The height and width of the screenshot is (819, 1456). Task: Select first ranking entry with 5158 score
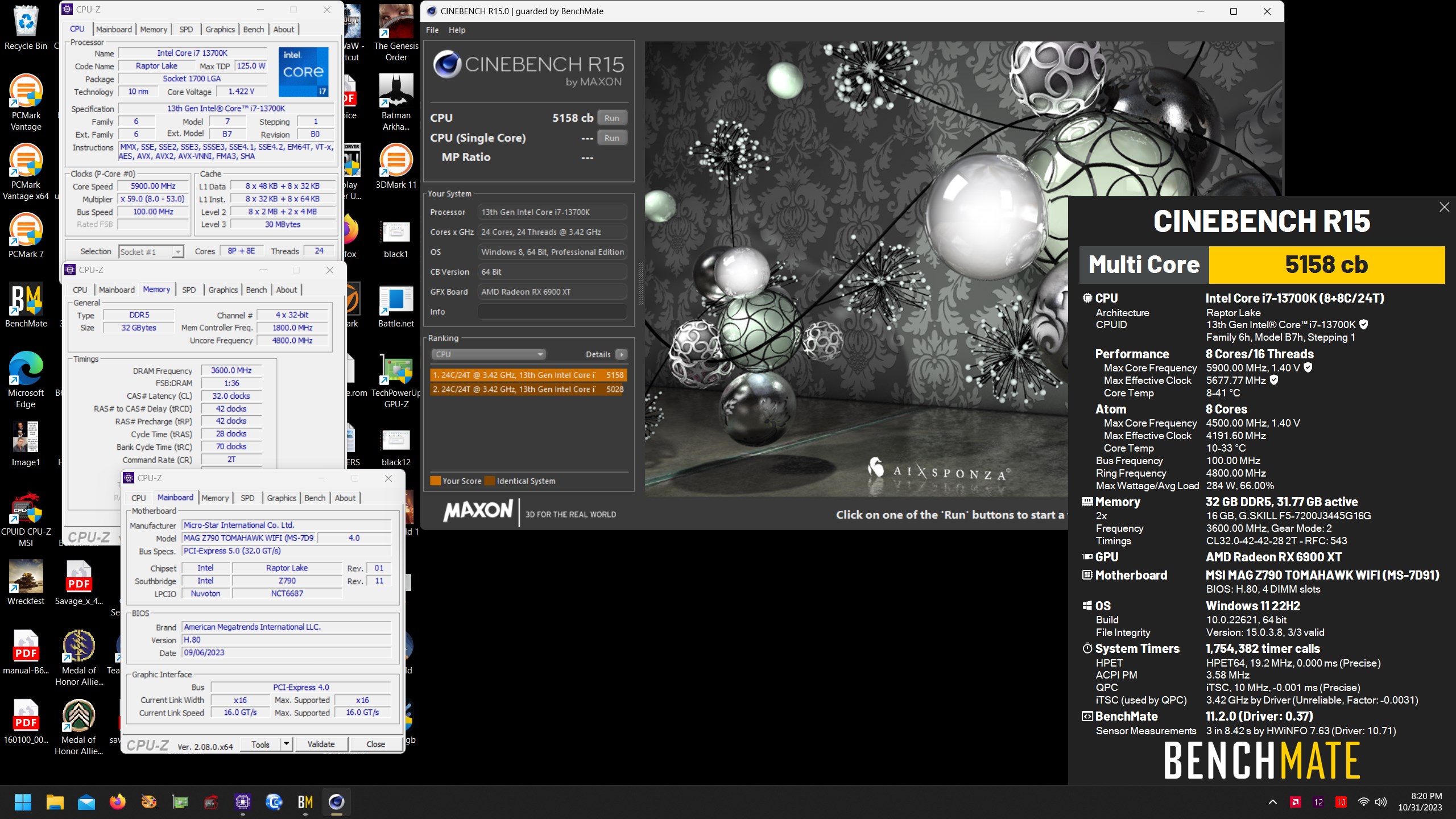click(528, 375)
